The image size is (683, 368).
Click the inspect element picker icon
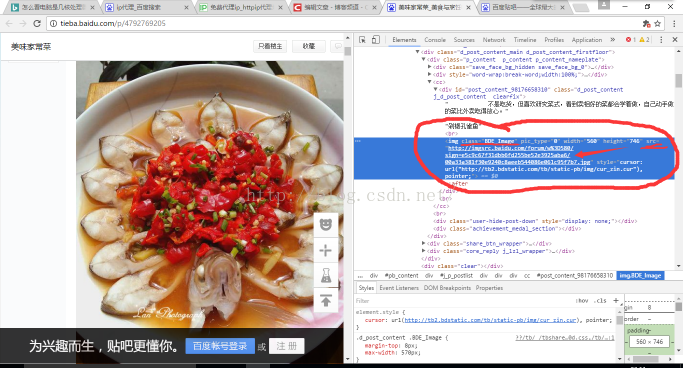tap(362, 40)
